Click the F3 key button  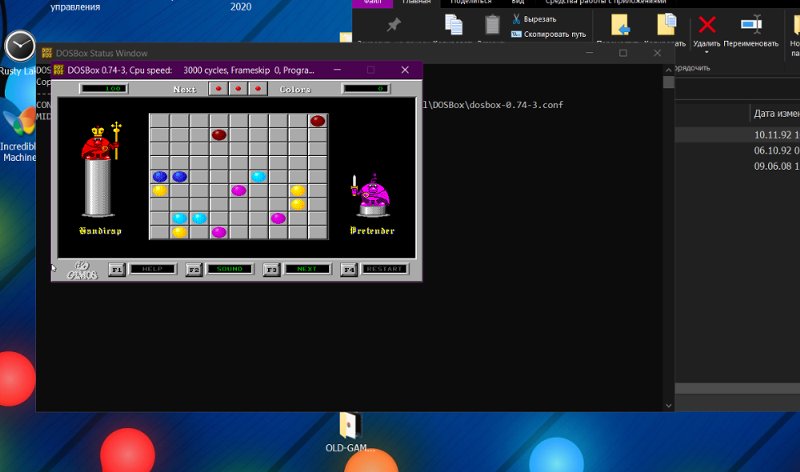271,269
